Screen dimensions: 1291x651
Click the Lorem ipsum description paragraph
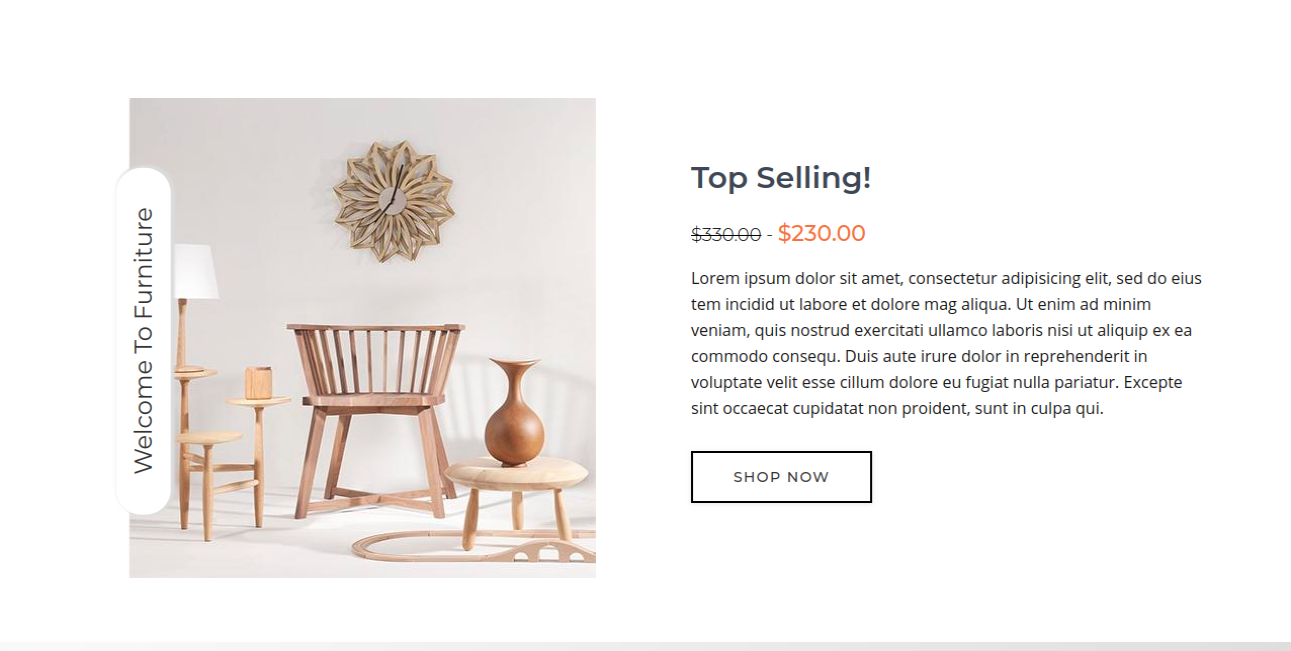[946, 343]
